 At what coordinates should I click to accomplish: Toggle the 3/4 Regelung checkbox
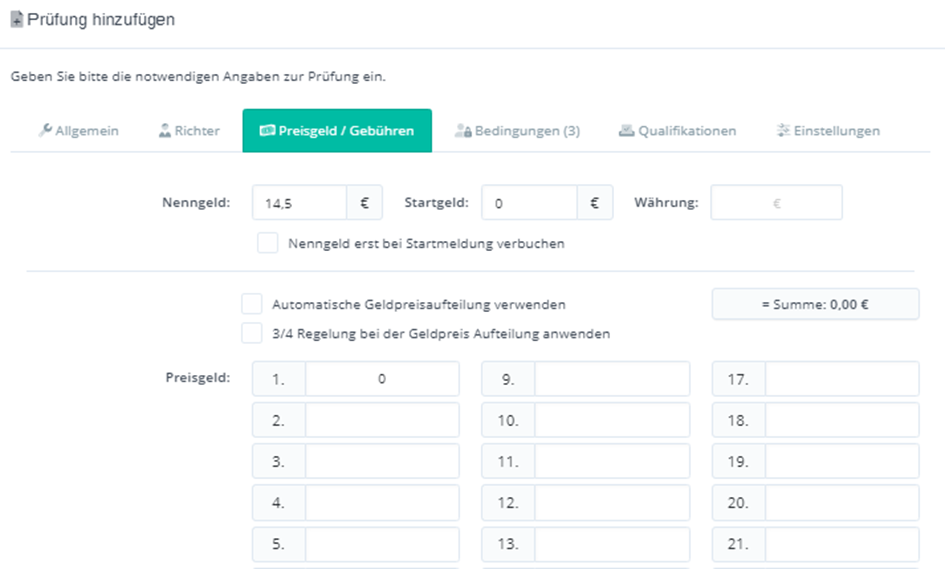252,333
